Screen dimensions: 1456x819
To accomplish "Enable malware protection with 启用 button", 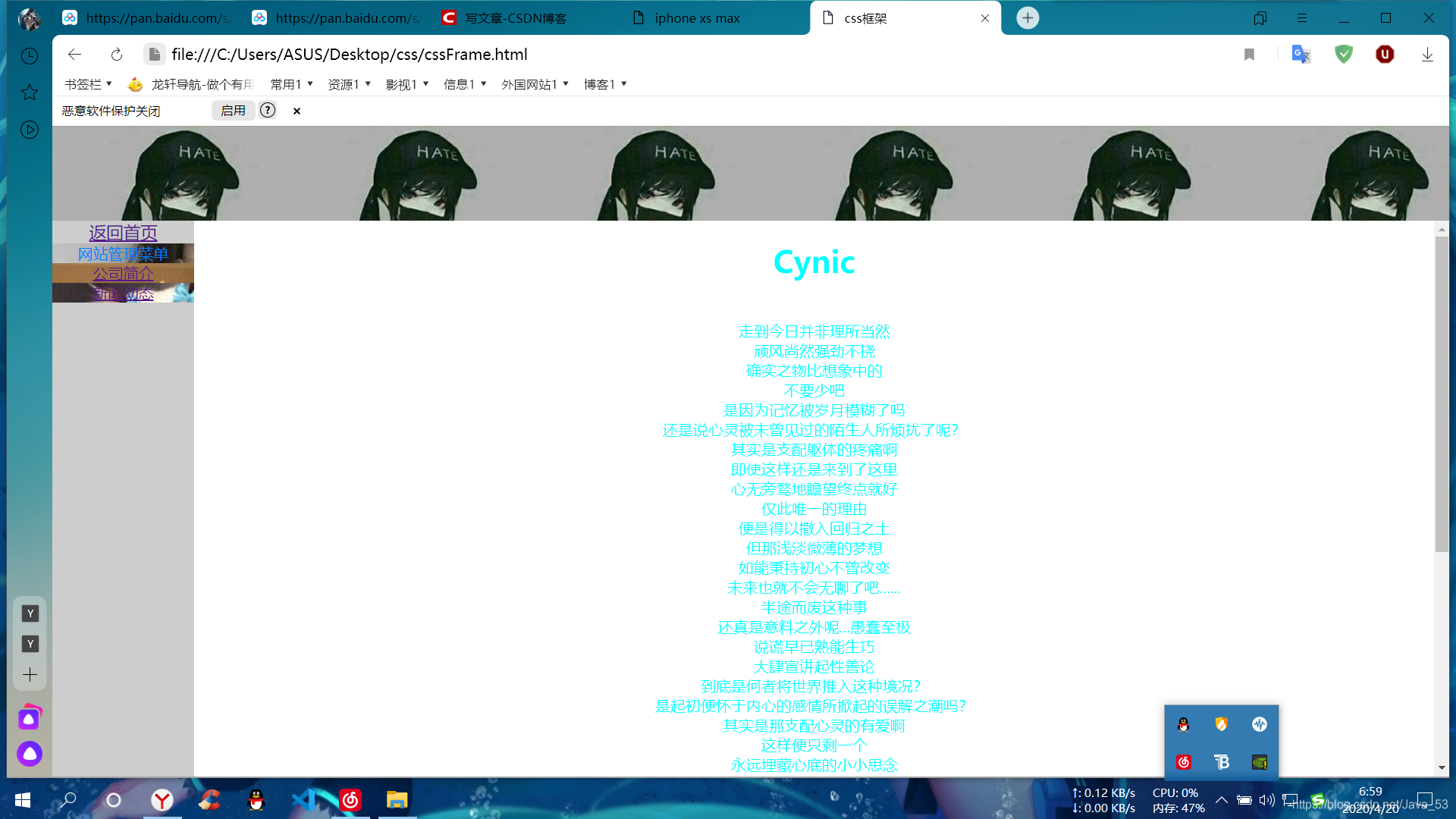I will pyautogui.click(x=233, y=111).
